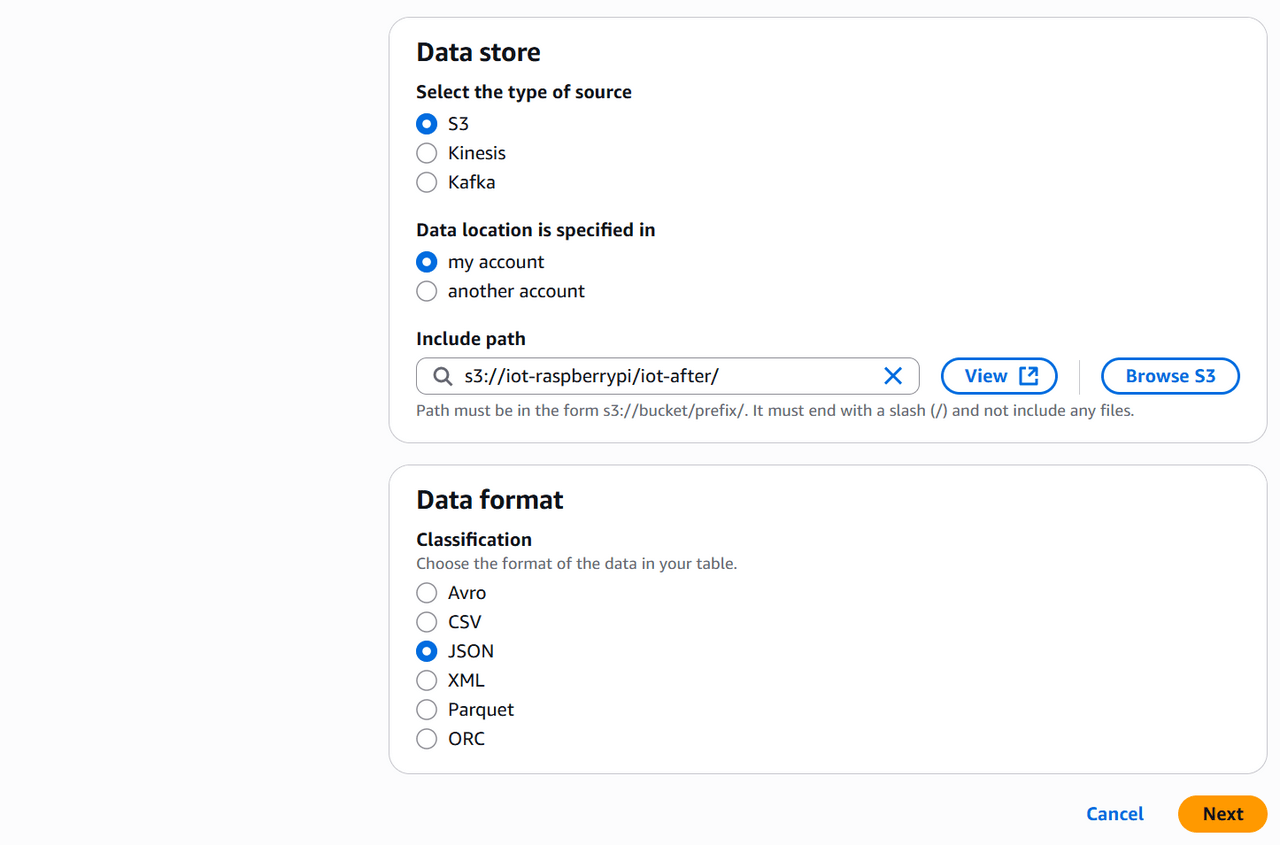1280x845 pixels.
Task: Pick ORC as the data format
Action: pos(427,739)
